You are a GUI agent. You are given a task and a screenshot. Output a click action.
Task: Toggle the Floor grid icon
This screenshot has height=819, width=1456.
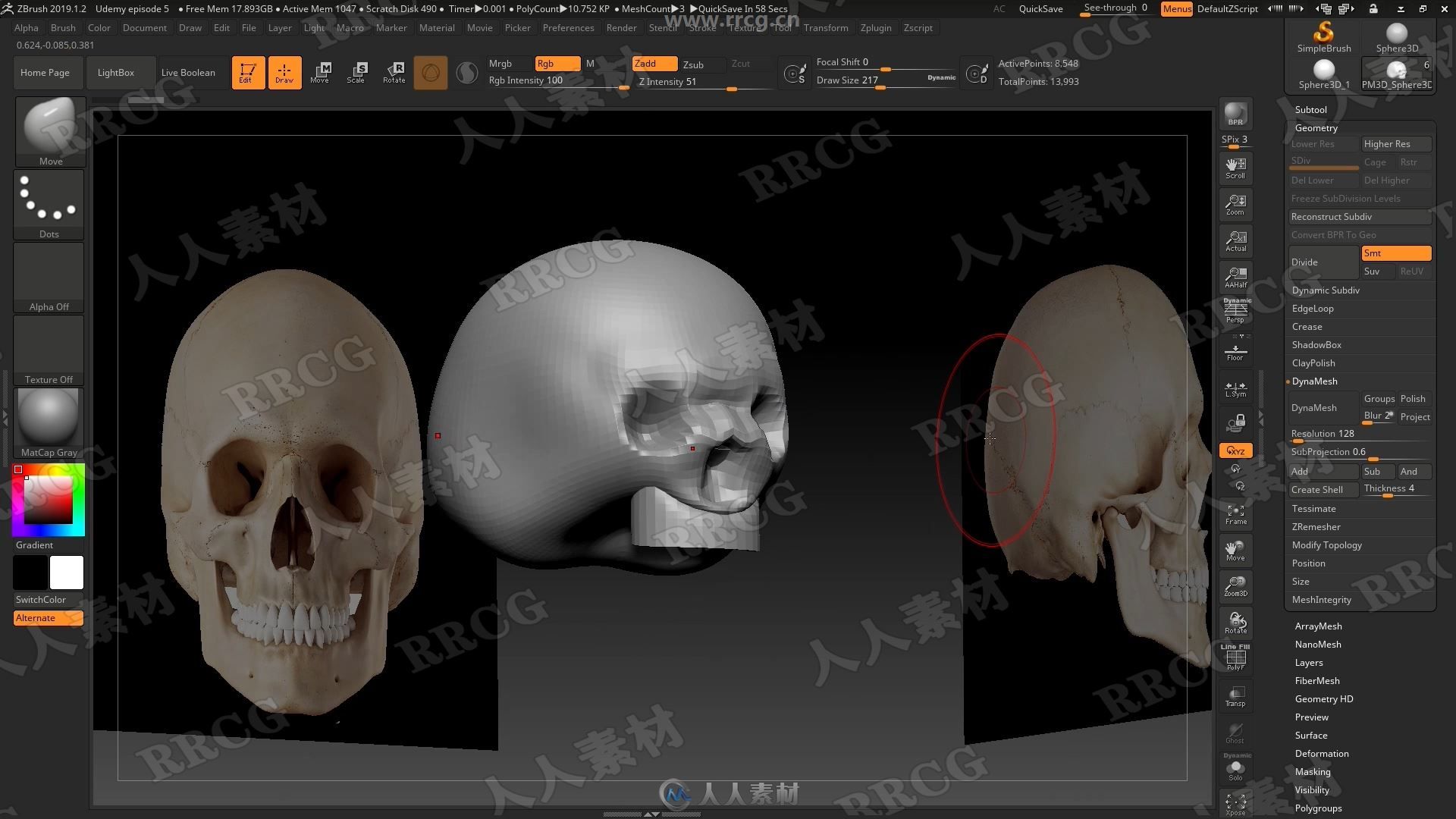click(x=1235, y=350)
